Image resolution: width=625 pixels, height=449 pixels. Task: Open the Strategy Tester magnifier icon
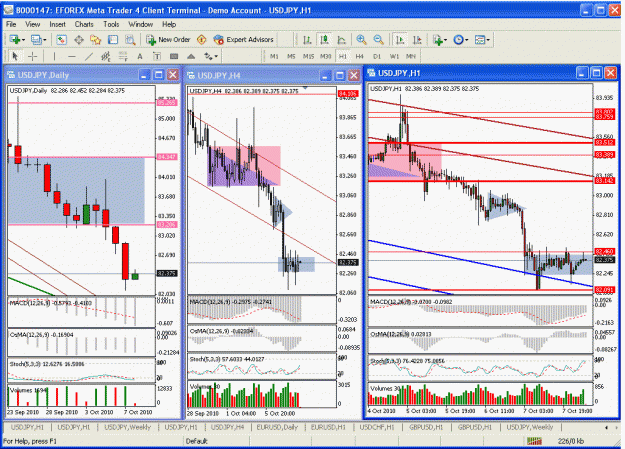click(130, 39)
